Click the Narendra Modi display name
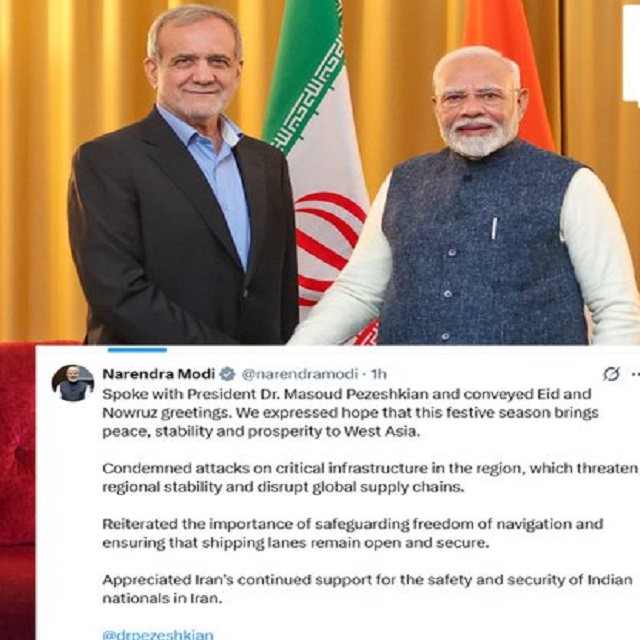The width and height of the screenshot is (640, 640). [158, 373]
